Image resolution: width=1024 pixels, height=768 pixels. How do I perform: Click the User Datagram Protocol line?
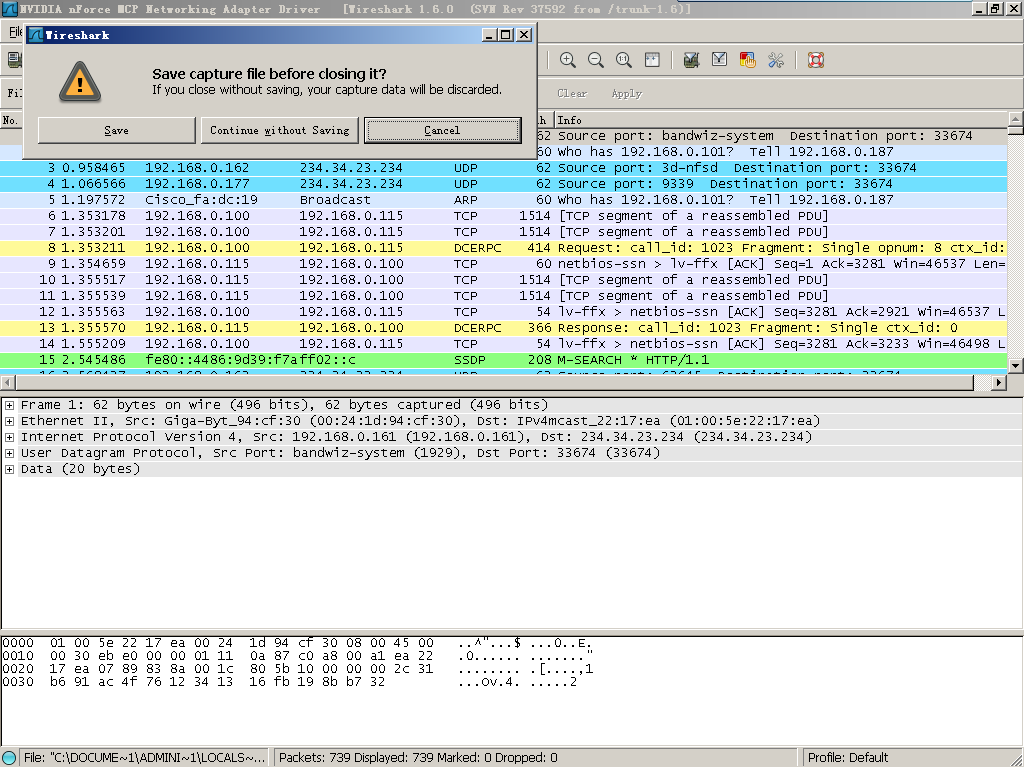[340, 453]
